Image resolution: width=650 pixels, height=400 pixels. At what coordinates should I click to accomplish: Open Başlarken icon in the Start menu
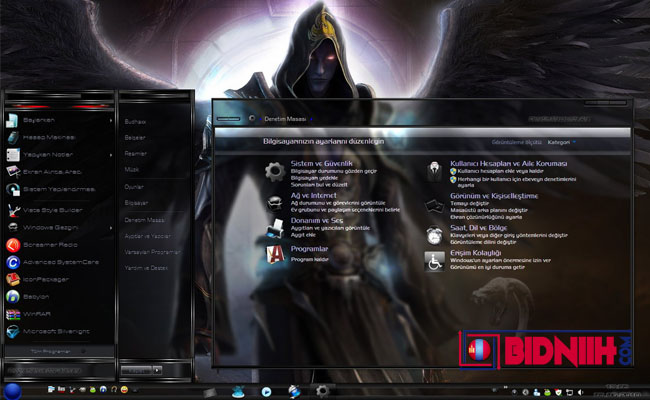[12, 120]
